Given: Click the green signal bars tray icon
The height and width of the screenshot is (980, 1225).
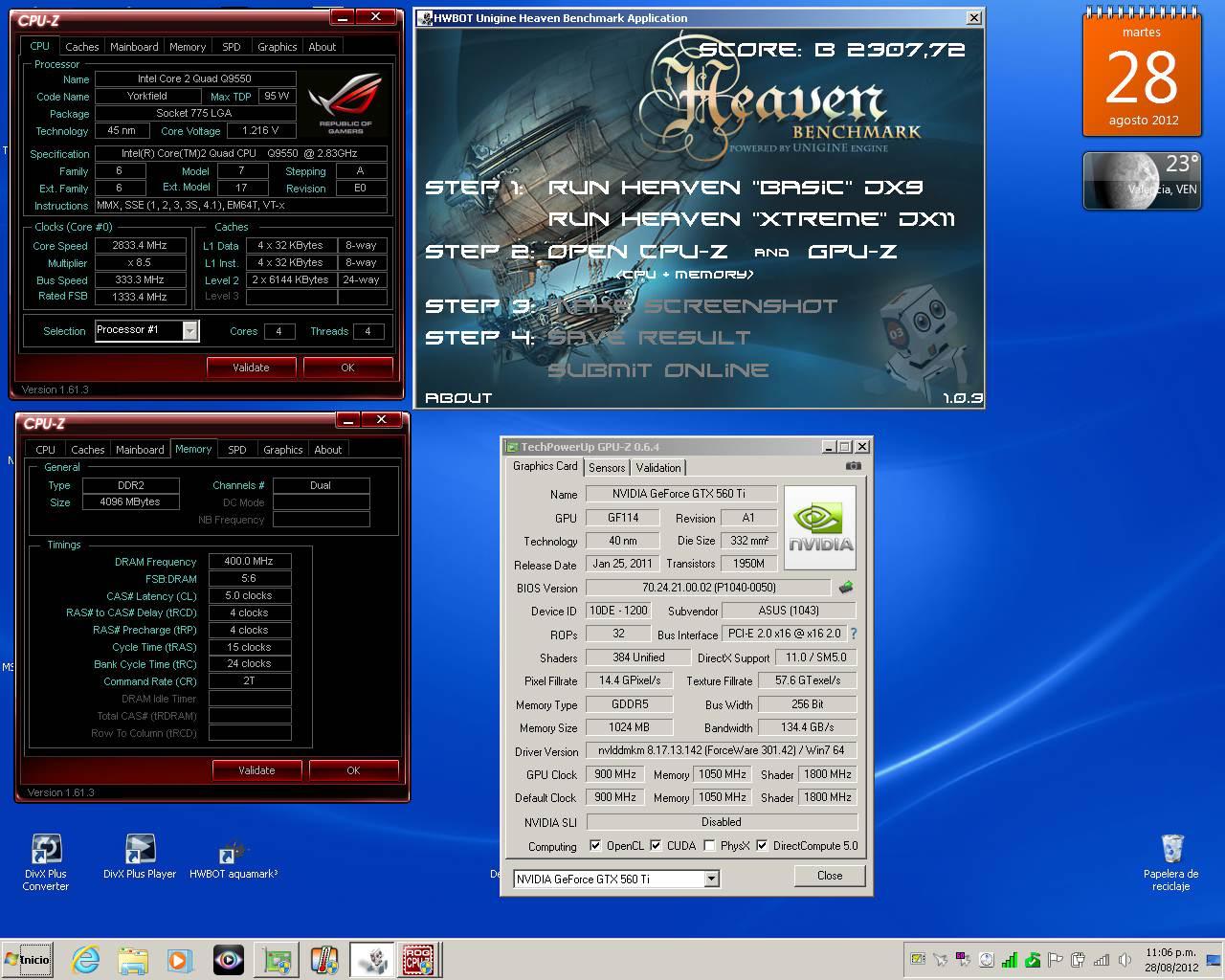Looking at the screenshot, I should (x=1010, y=959).
